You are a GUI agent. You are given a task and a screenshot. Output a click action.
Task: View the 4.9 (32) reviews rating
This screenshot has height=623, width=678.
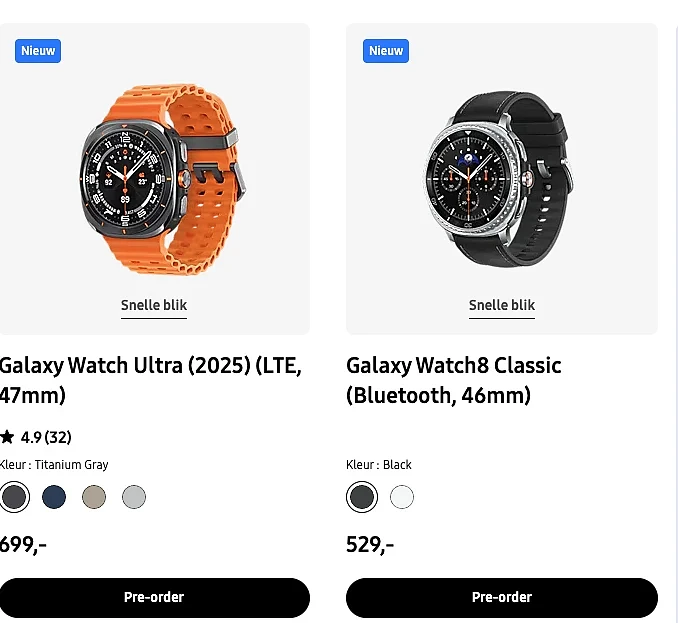36,437
